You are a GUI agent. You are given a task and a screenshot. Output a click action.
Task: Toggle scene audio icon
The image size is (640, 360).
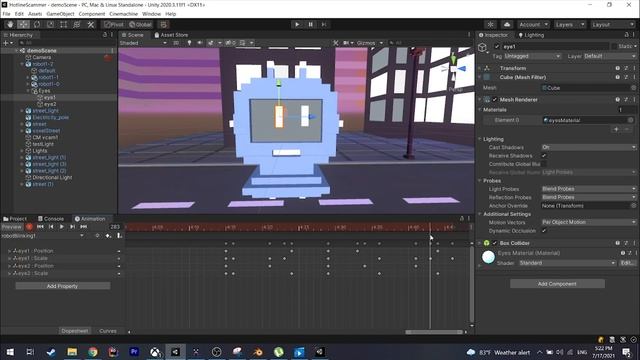[200, 42]
